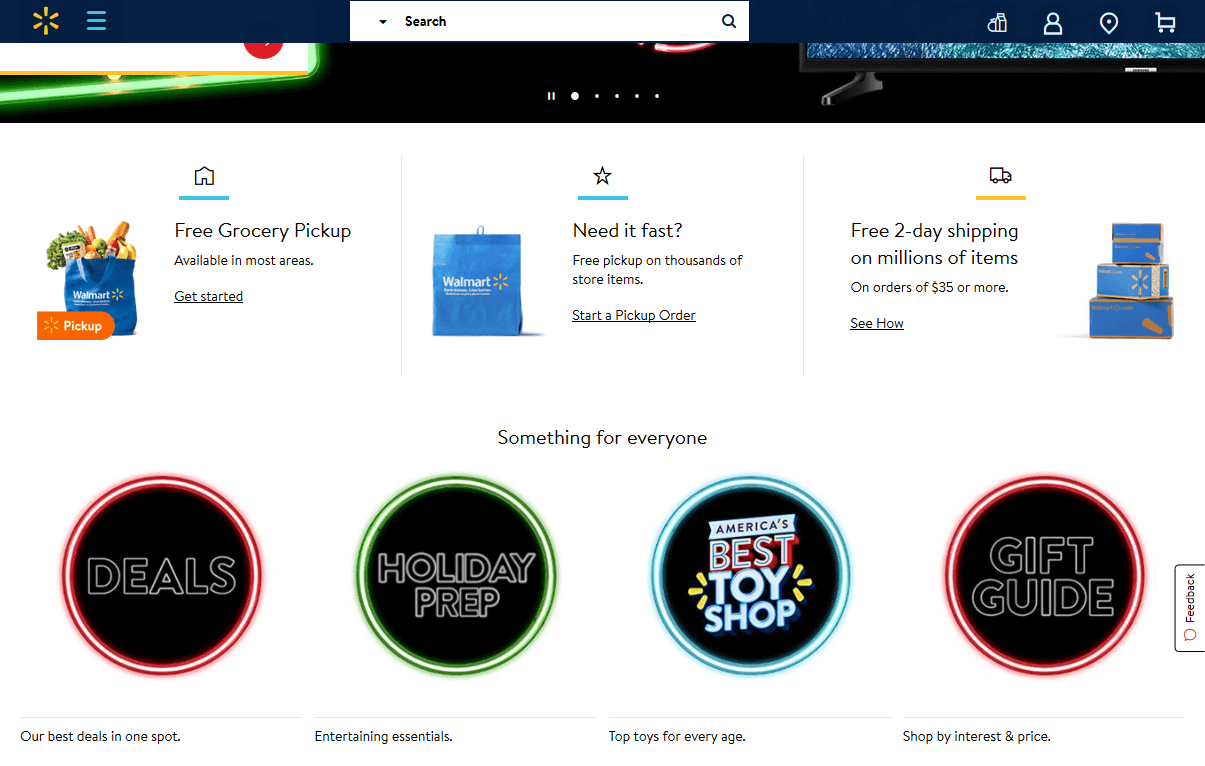The height and width of the screenshot is (766, 1205).
Task: Select the second carousel slide dot
Action: [597, 96]
